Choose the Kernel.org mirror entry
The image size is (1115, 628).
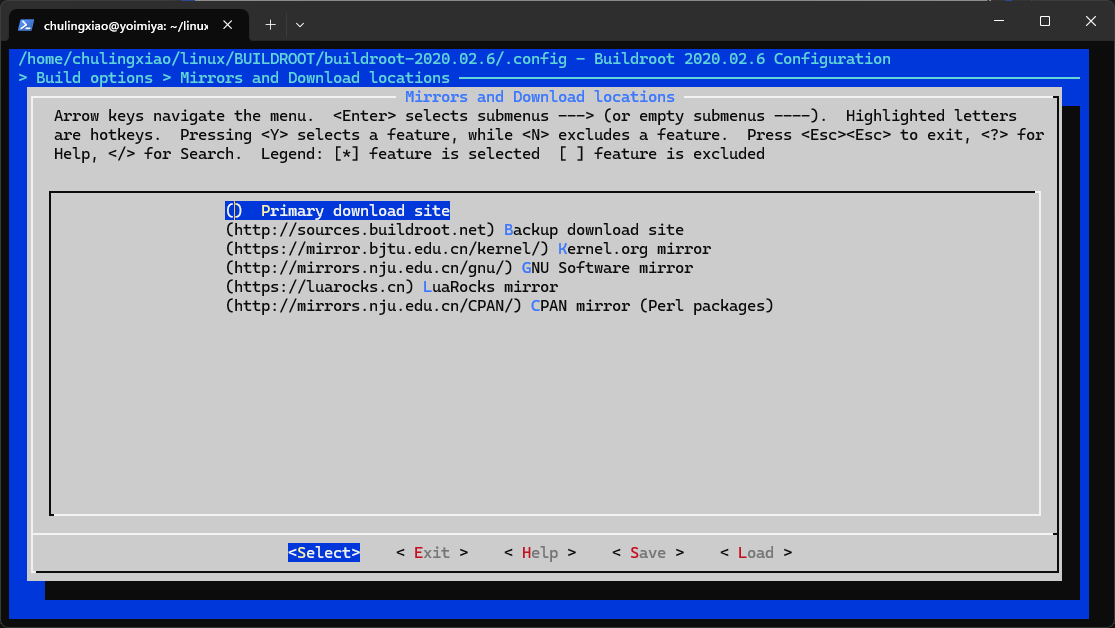pos(468,249)
